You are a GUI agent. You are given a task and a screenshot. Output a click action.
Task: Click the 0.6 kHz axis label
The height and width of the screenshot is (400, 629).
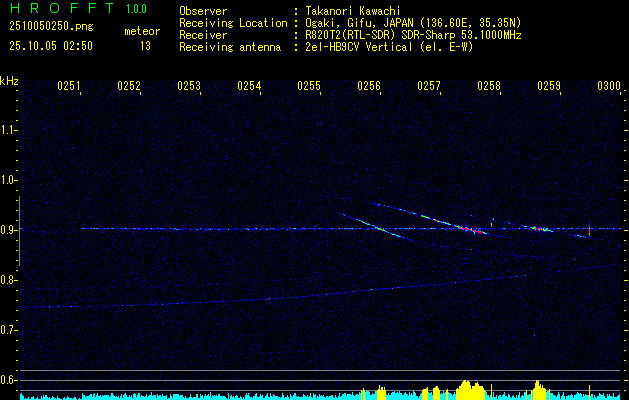click(x=9, y=380)
